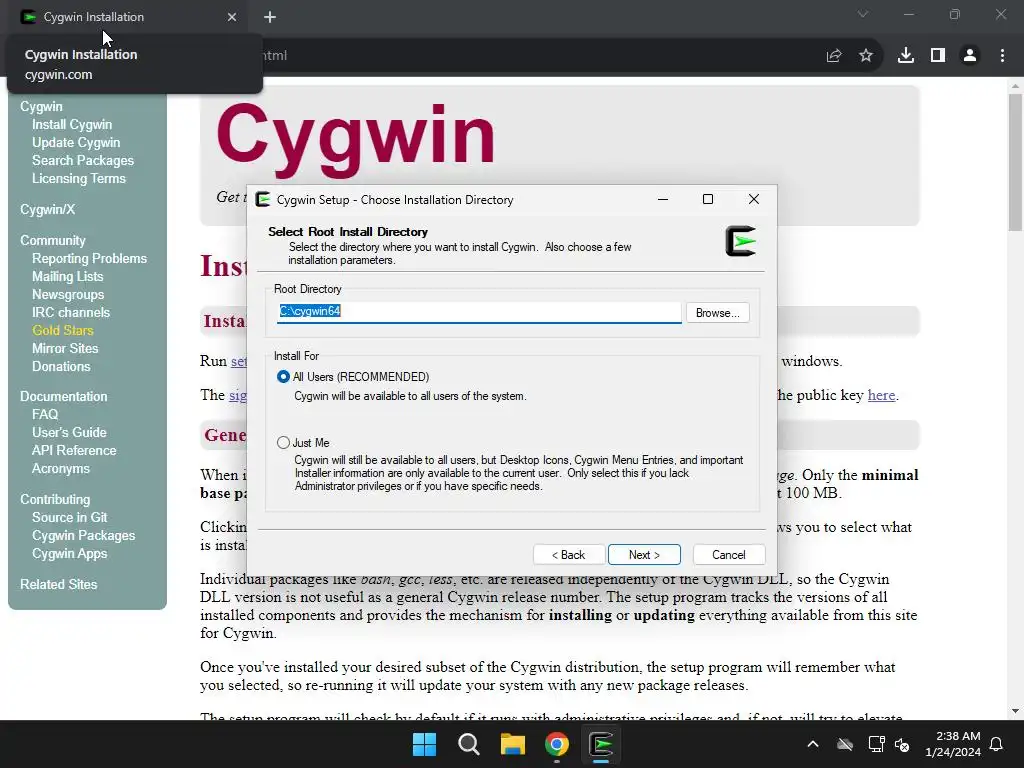Screen dimensions: 1024x768
Task: Open the Acronyms sidebar link
Action: tap(61, 468)
